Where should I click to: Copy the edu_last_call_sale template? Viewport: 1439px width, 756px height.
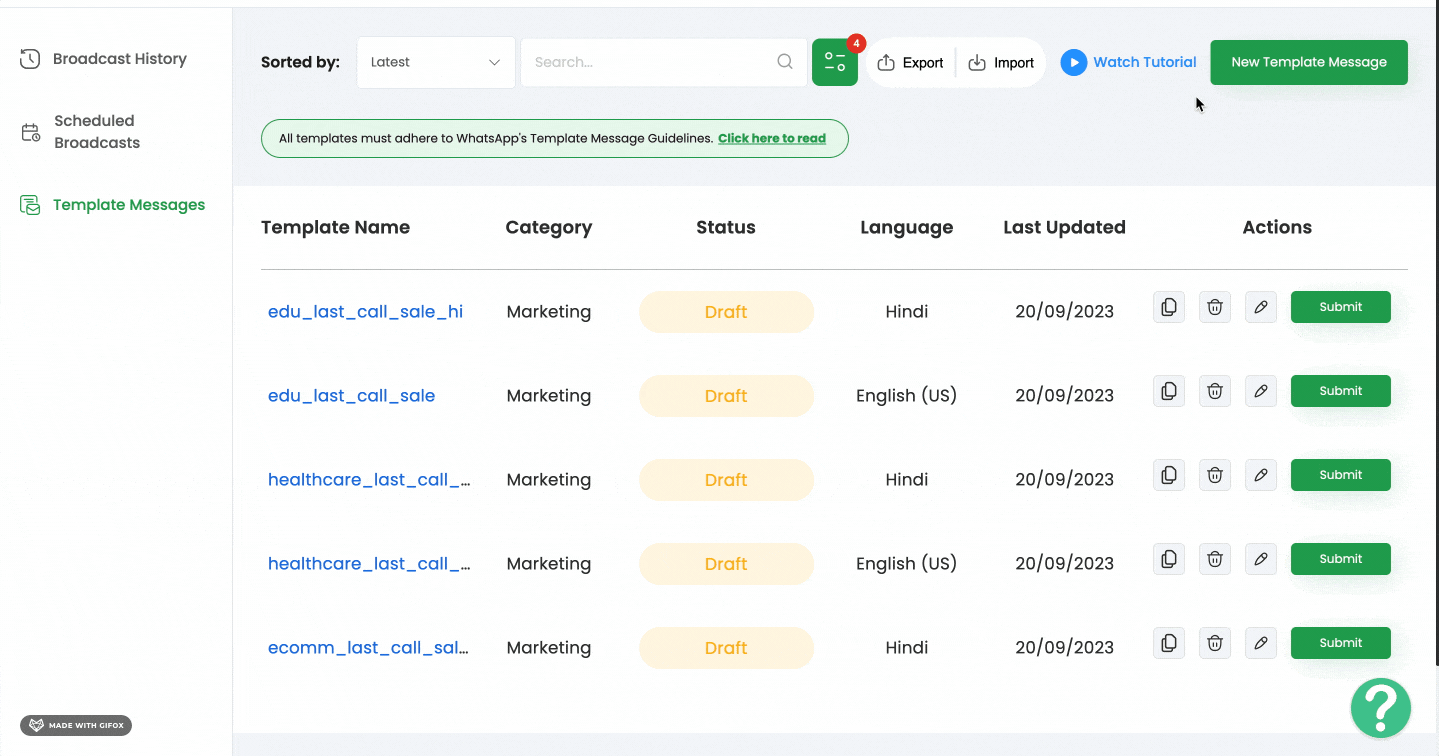pyautogui.click(x=1169, y=391)
